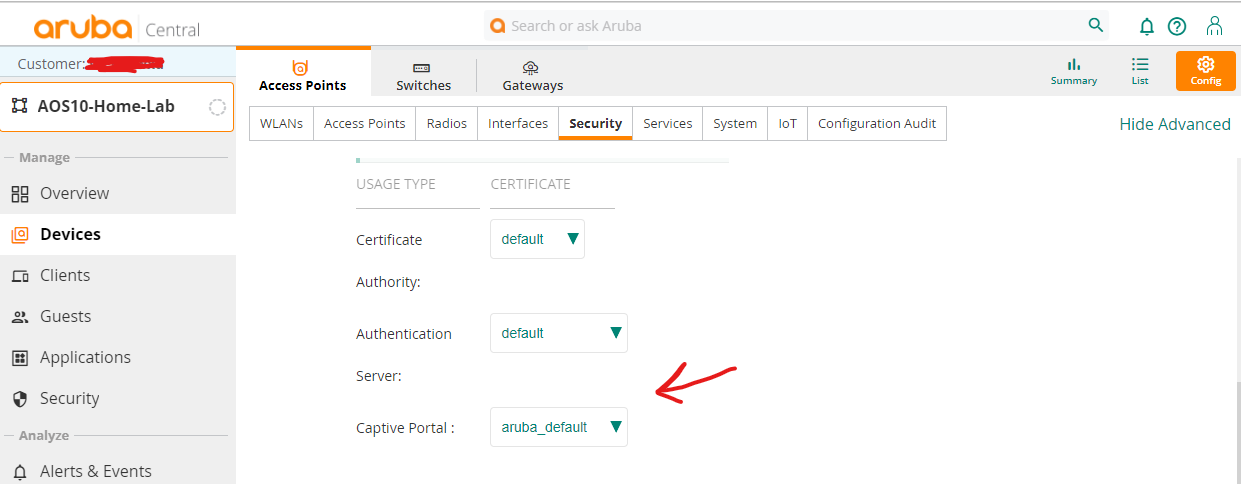This screenshot has height=484, width=1241.
Task: Open the Services tab
Action: (x=667, y=123)
